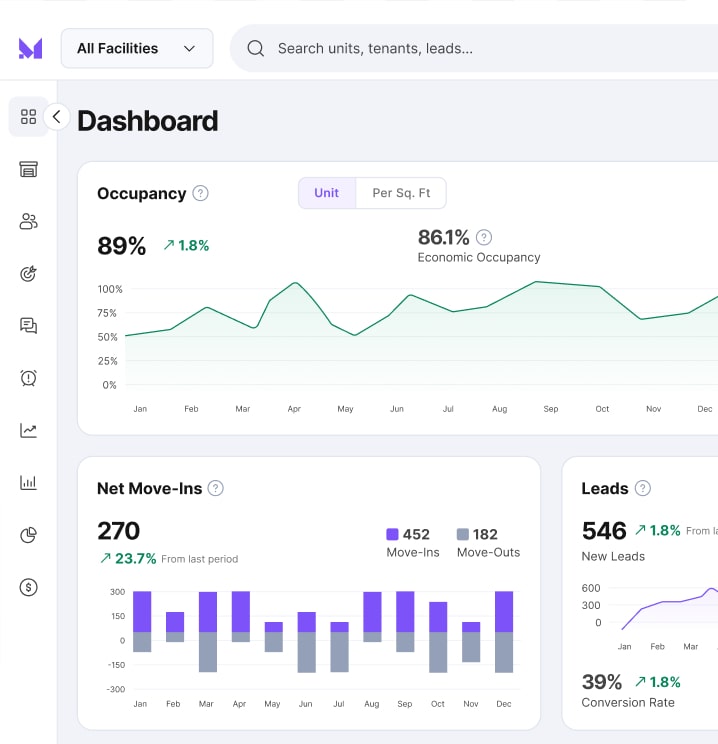Image resolution: width=718 pixels, height=744 pixels.
Task: Open the tenants people icon in sidebar
Action: [28, 222]
